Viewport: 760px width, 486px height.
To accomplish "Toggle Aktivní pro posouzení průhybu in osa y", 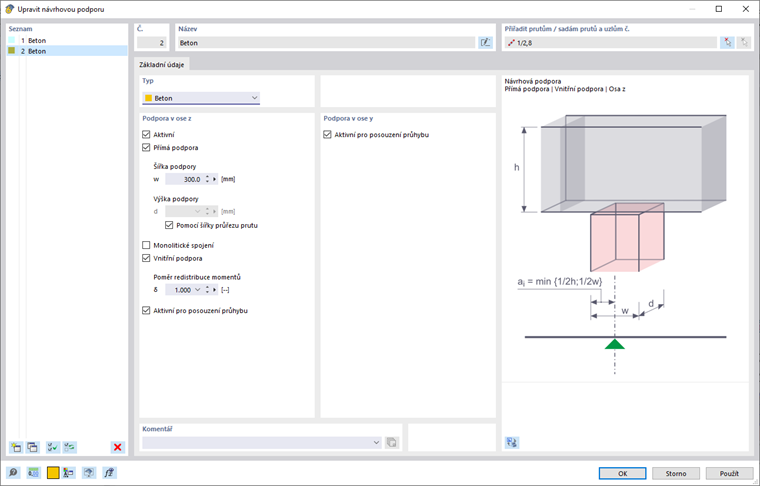I will [x=327, y=134].
